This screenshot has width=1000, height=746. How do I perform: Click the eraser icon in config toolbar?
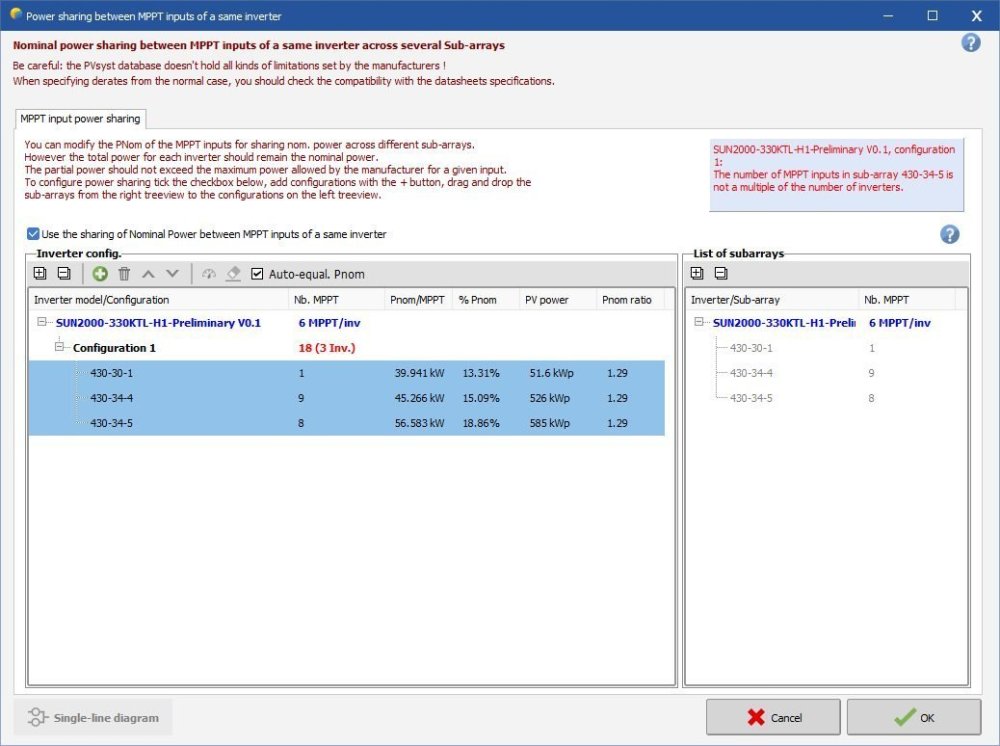tap(232, 274)
